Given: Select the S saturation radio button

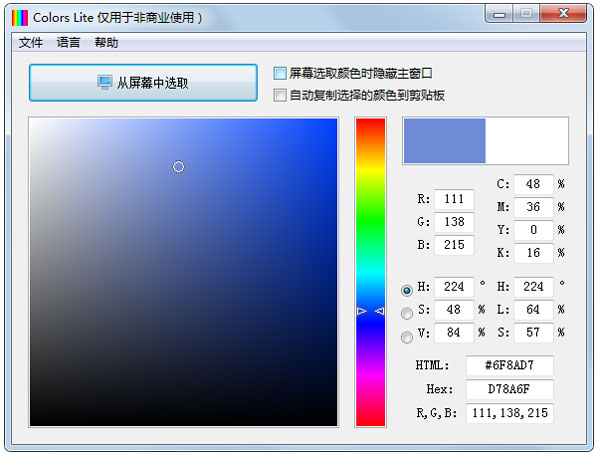Looking at the screenshot, I should 407,313.
